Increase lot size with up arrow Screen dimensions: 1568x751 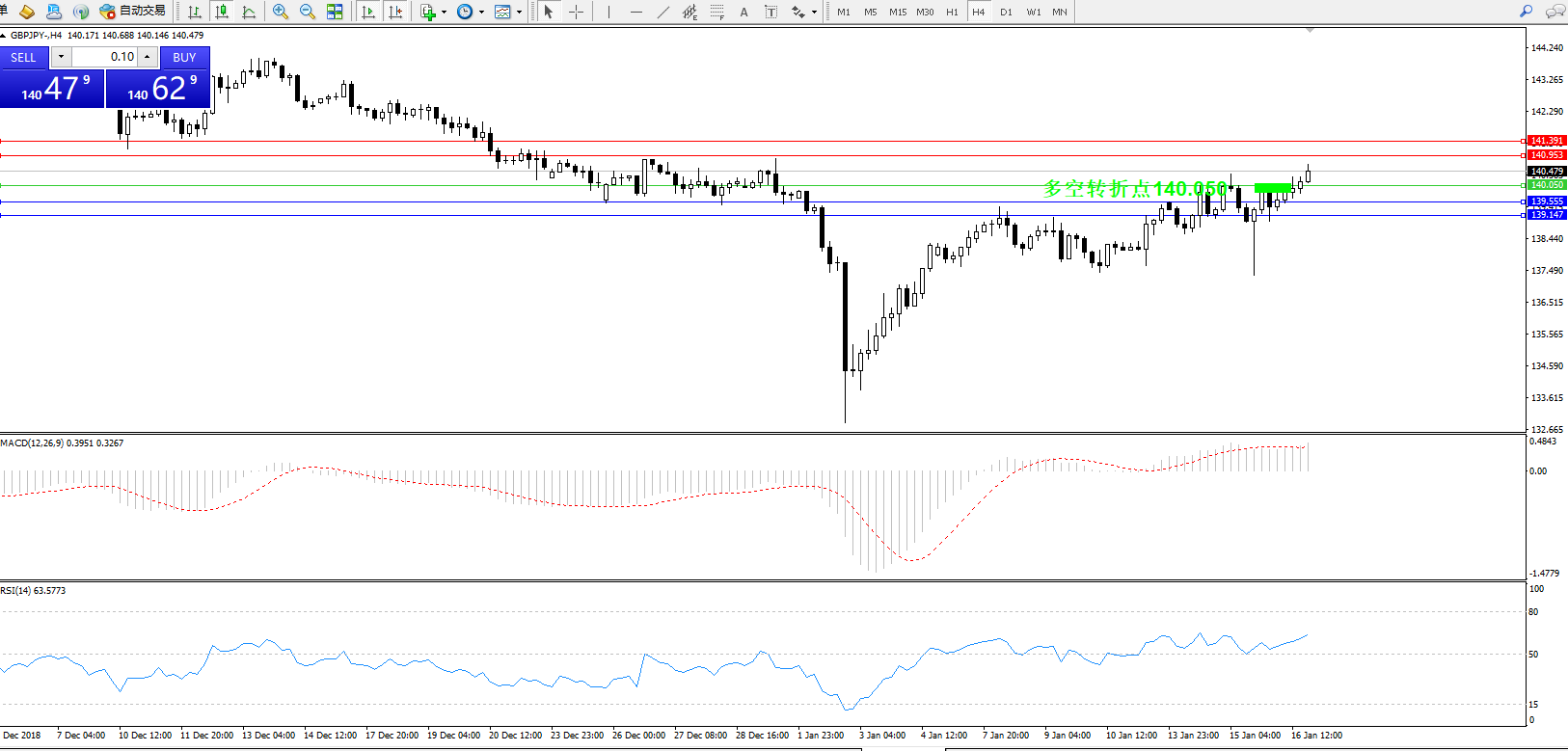[x=147, y=57]
